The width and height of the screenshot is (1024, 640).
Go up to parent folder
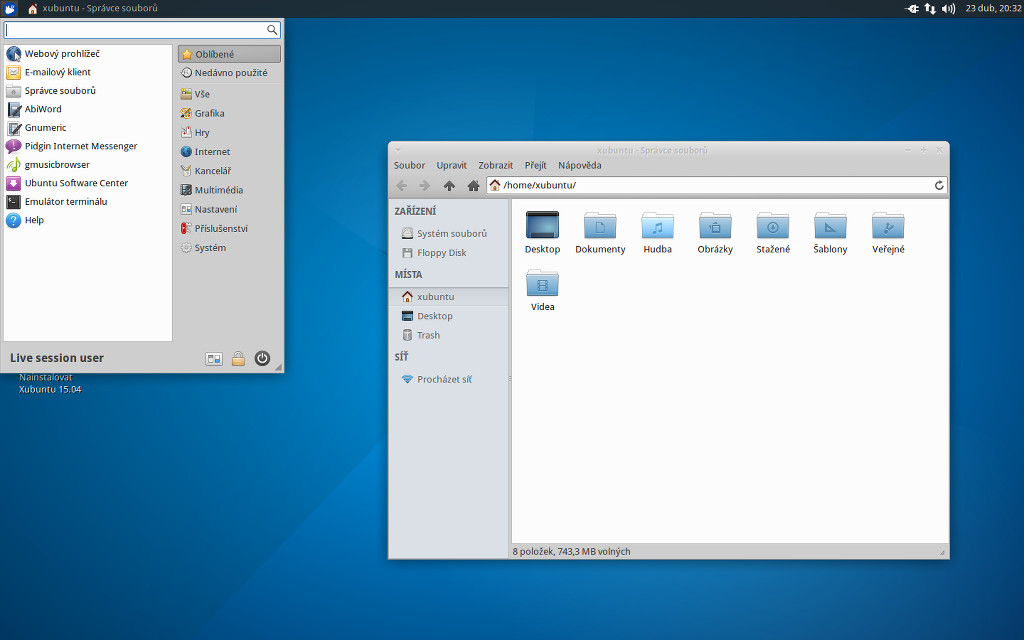coord(449,186)
